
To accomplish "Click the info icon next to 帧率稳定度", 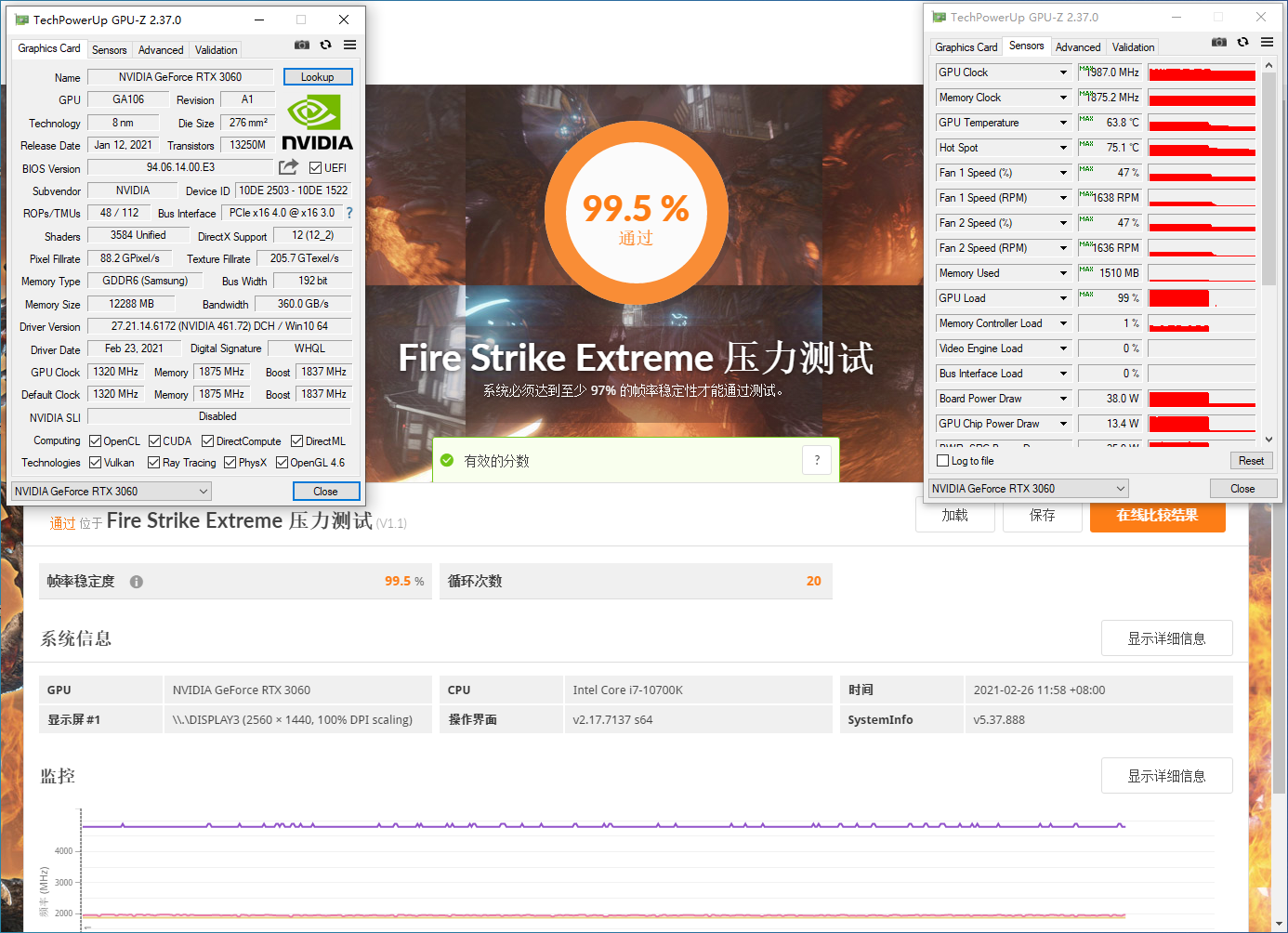I will pyautogui.click(x=137, y=582).
